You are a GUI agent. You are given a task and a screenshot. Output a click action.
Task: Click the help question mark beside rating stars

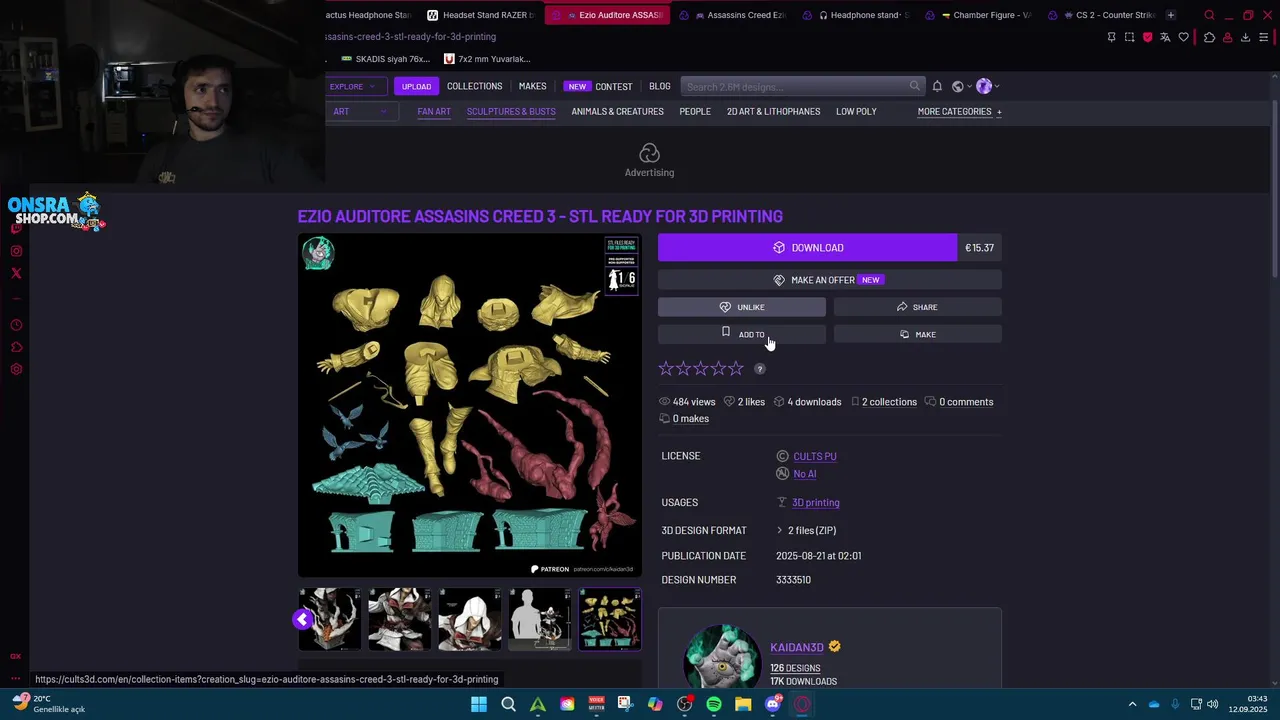(x=760, y=369)
